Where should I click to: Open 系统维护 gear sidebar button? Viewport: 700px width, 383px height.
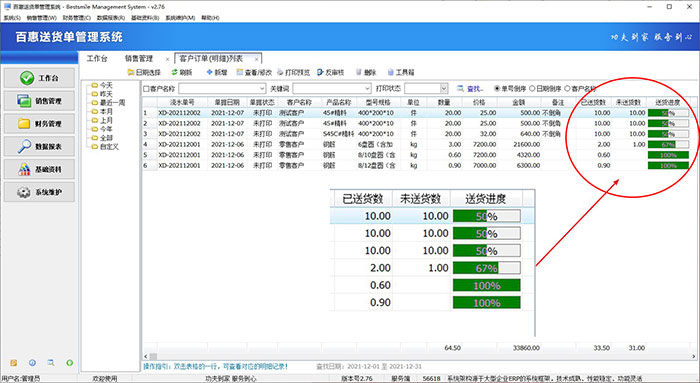pos(39,192)
